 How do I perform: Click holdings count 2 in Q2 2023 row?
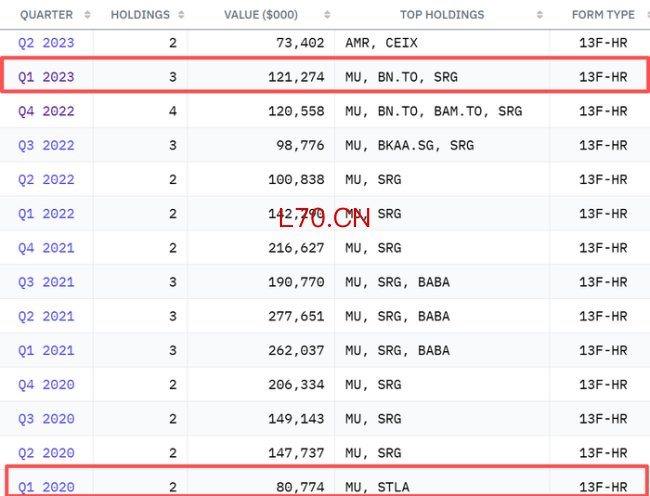click(173, 43)
